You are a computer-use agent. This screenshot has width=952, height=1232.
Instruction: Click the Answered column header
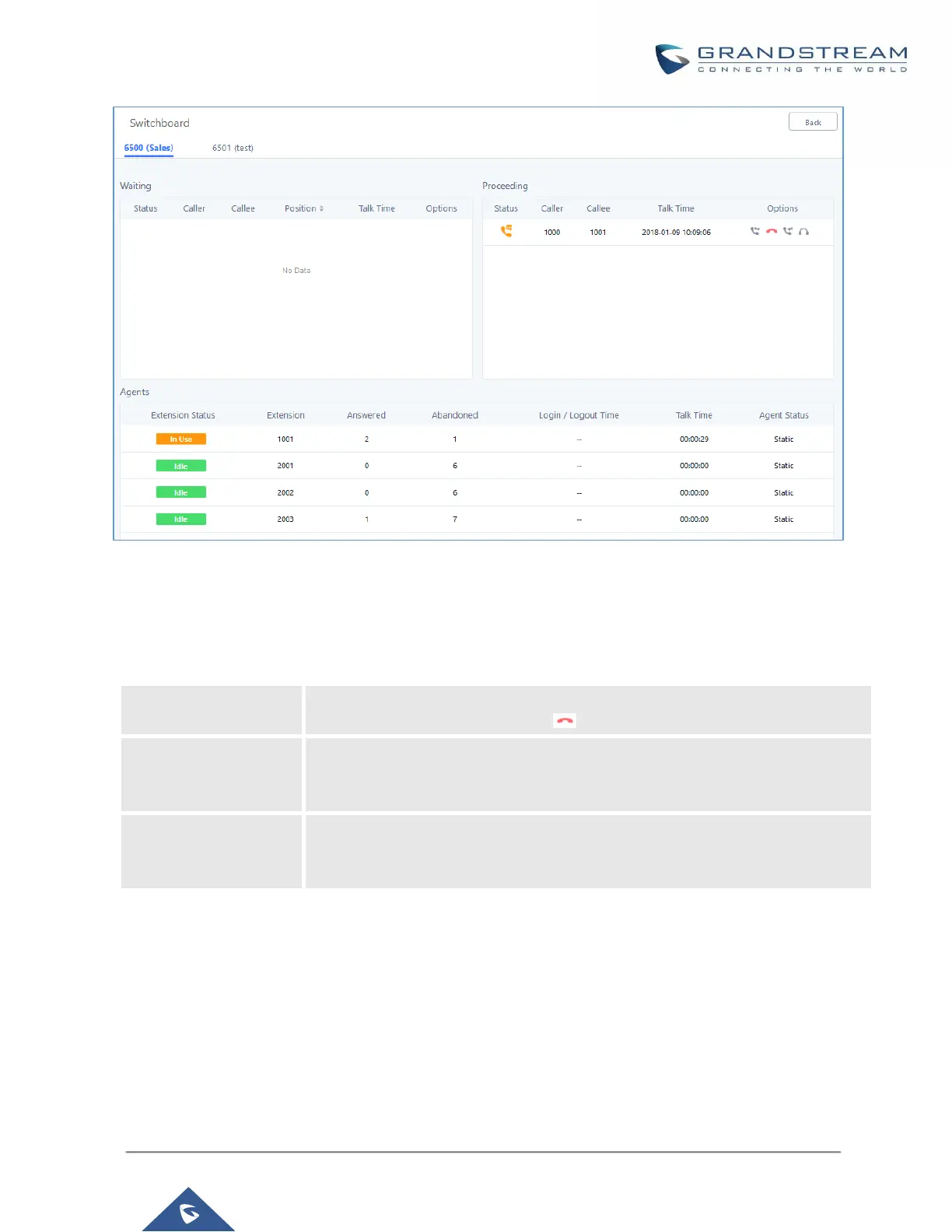366,415
